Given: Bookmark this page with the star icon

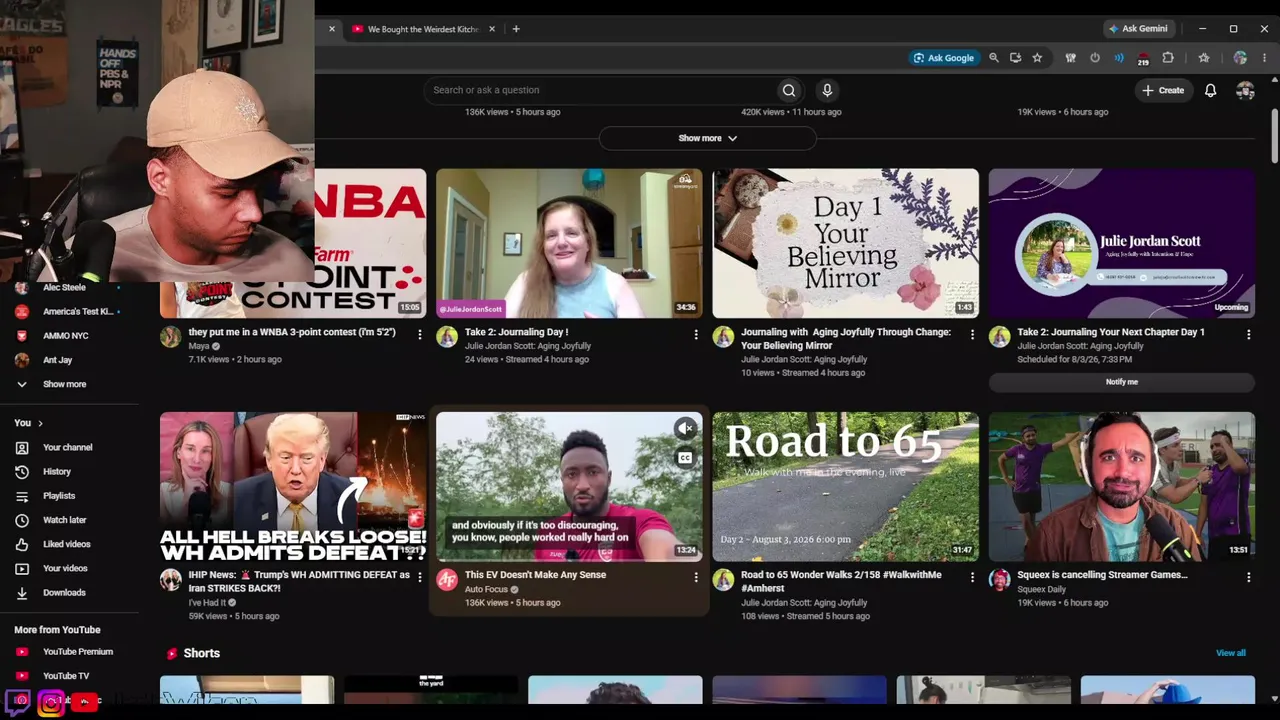Looking at the screenshot, I should (x=1037, y=58).
